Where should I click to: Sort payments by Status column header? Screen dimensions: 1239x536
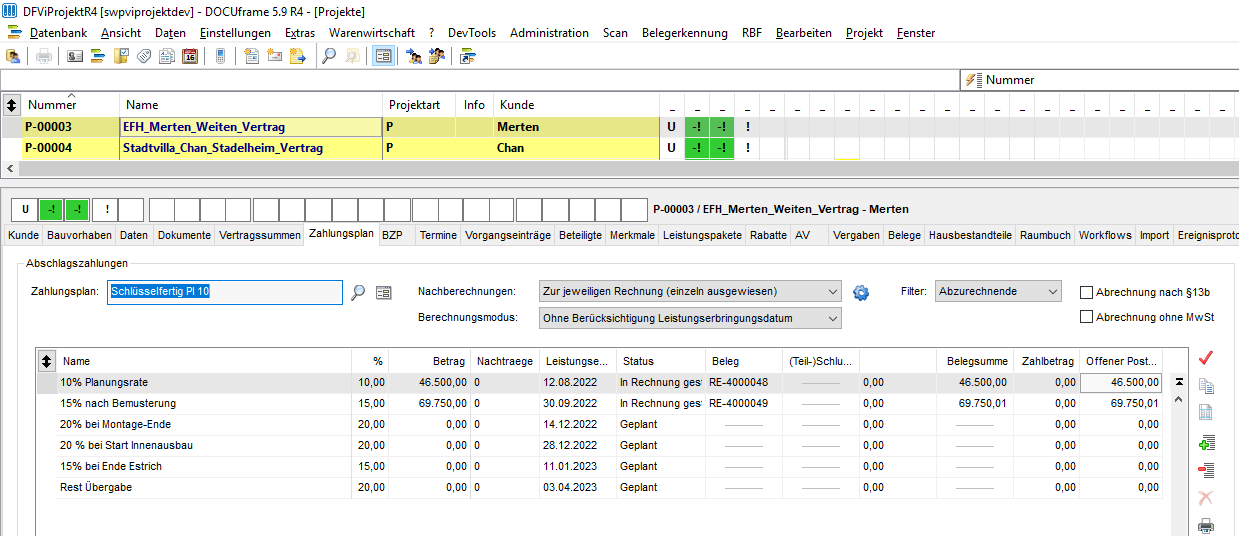tap(658, 361)
